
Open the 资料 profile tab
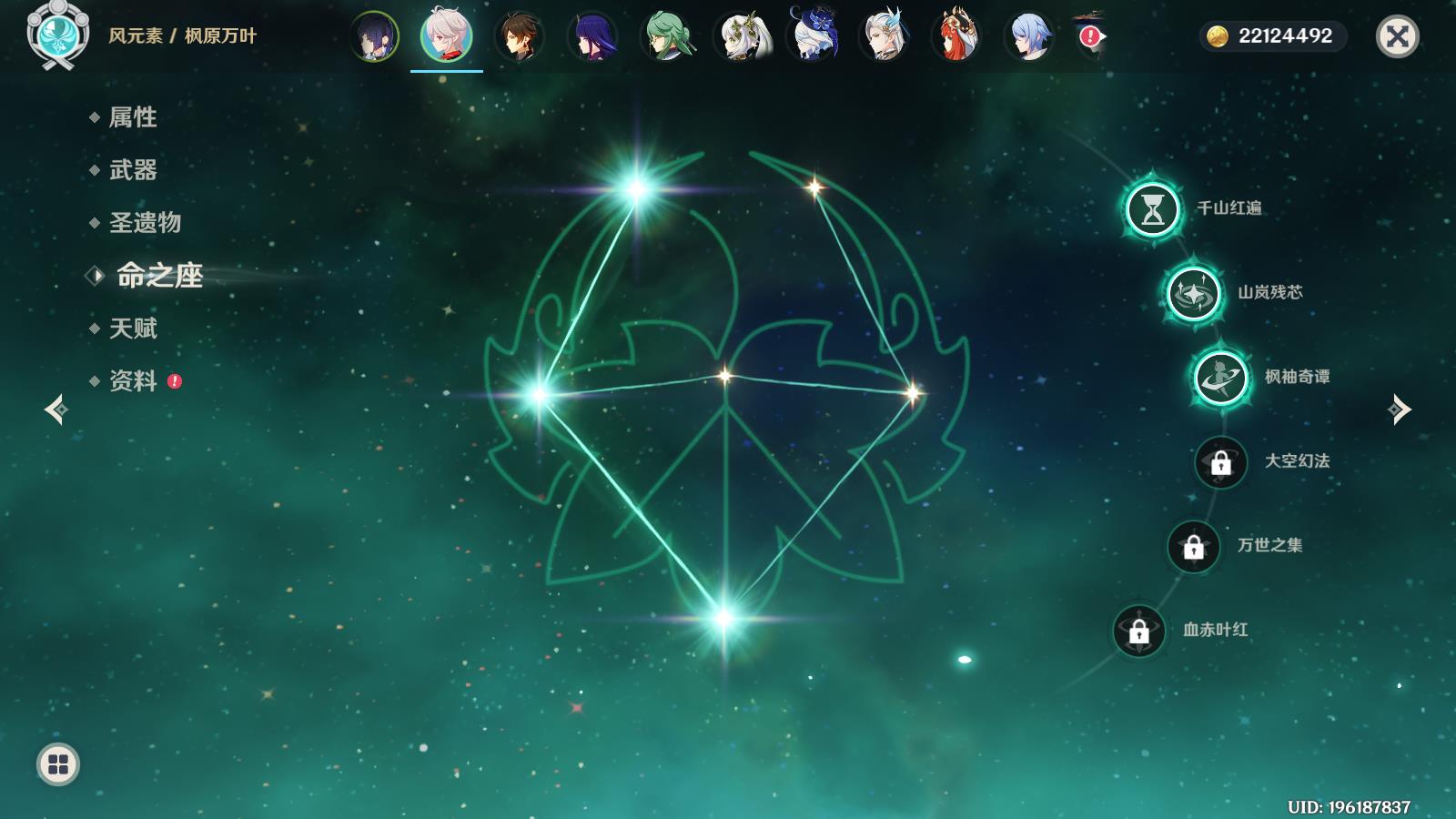click(x=133, y=380)
